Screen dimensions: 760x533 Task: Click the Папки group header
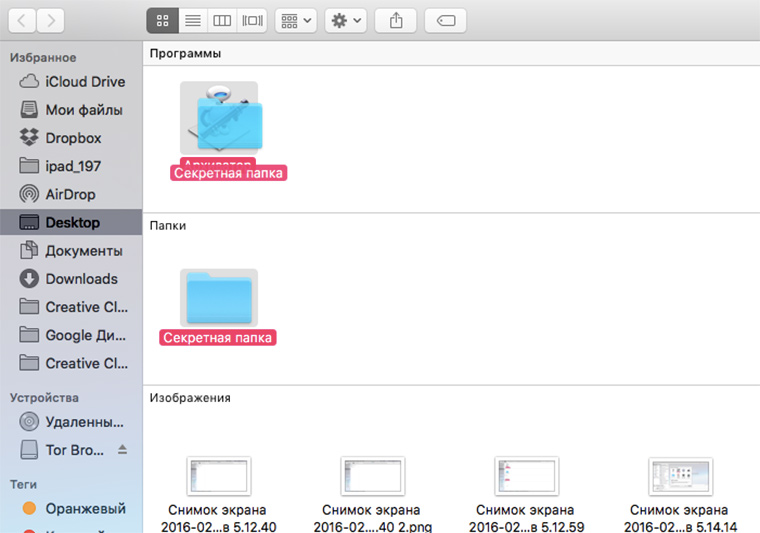168,226
